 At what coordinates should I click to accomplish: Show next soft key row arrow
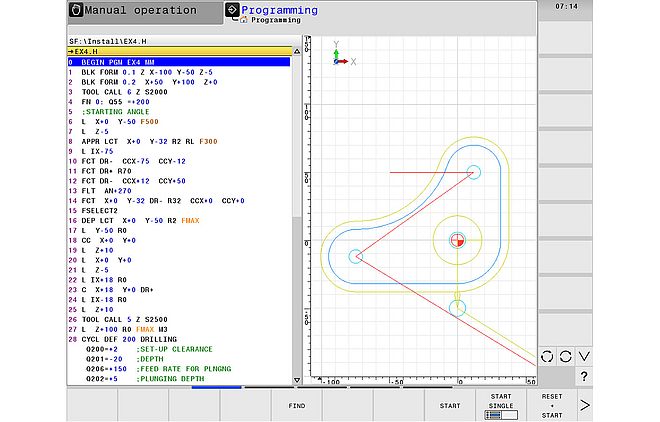585,404
